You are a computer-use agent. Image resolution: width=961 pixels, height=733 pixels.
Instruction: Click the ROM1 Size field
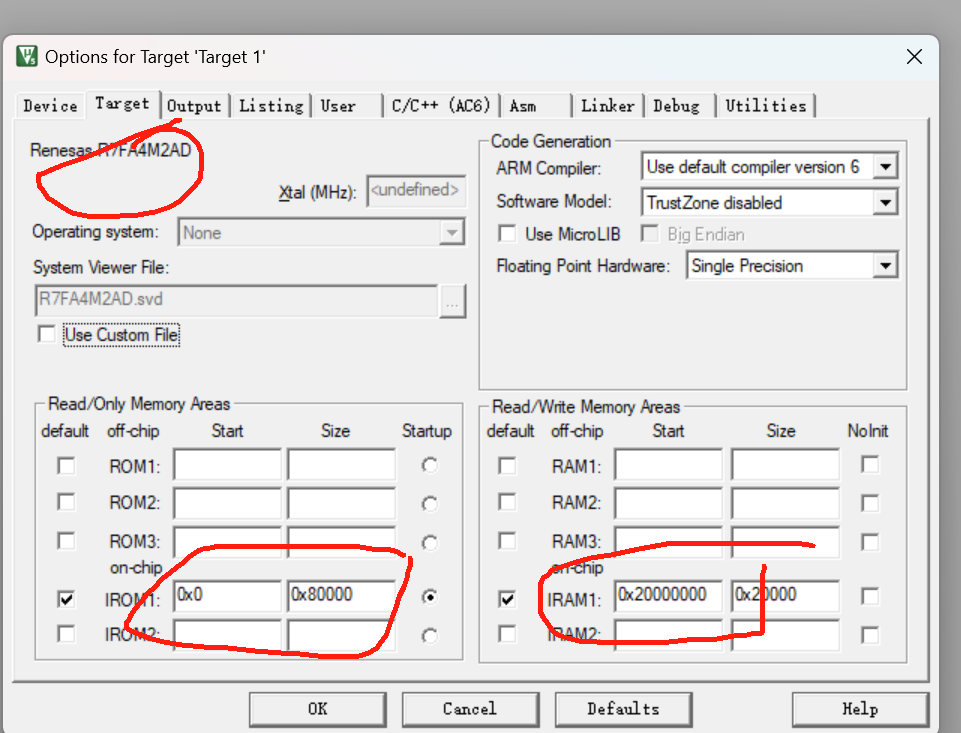click(x=341, y=465)
